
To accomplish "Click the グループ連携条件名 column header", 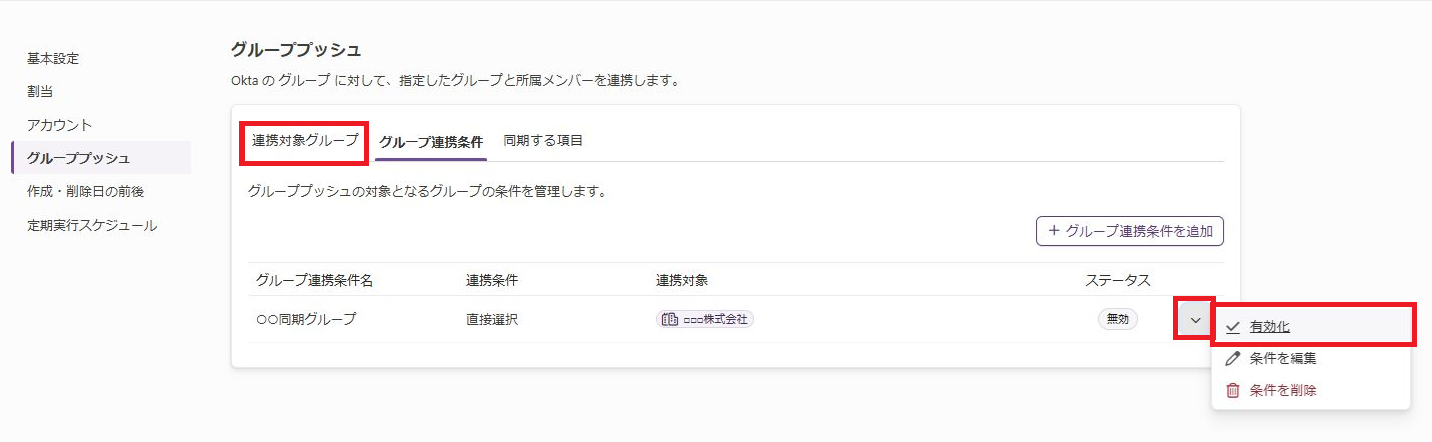I will tap(314, 280).
